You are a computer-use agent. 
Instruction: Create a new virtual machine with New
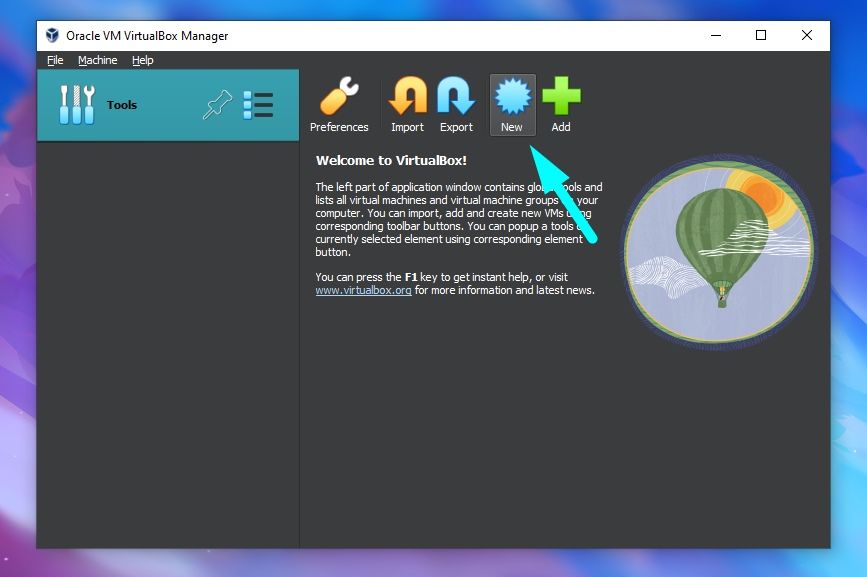(513, 105)
